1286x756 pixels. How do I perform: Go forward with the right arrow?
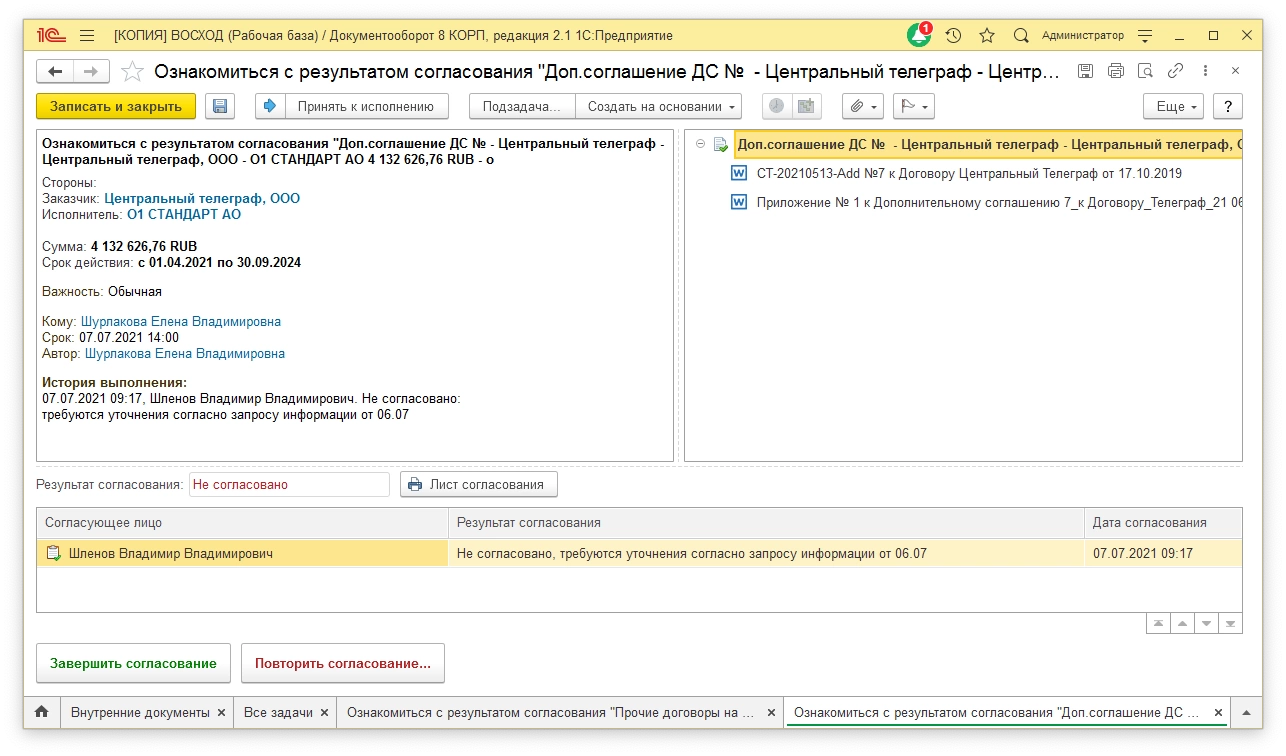(91, 72)
